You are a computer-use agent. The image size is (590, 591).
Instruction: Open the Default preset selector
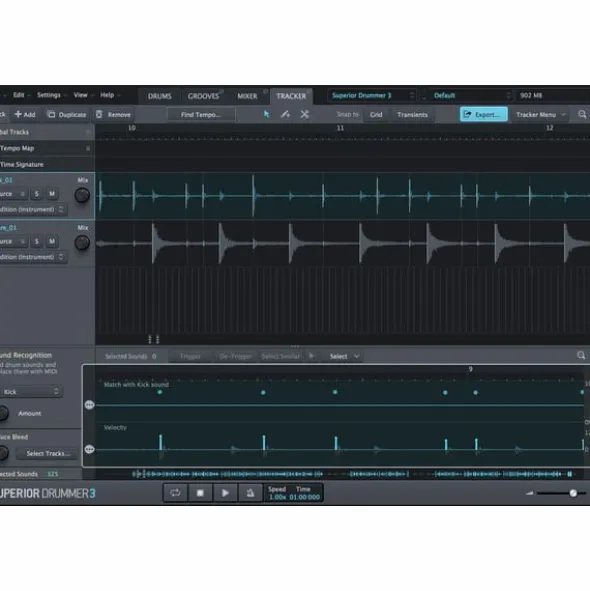tap(471, 96)
